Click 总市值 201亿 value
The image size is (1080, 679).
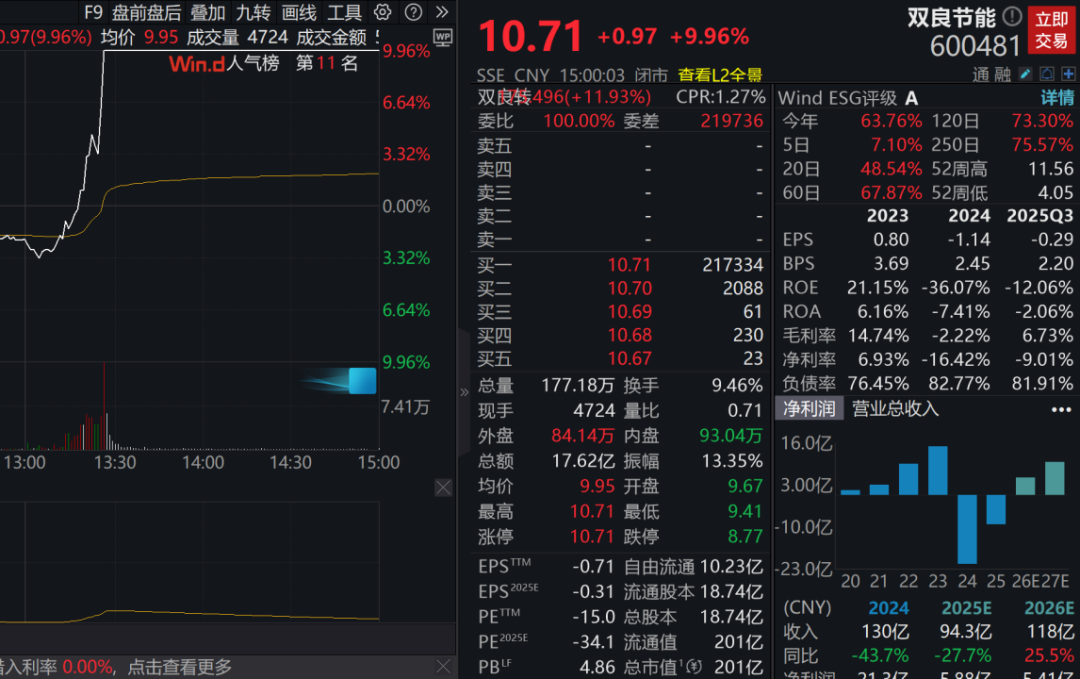[738, 667]
